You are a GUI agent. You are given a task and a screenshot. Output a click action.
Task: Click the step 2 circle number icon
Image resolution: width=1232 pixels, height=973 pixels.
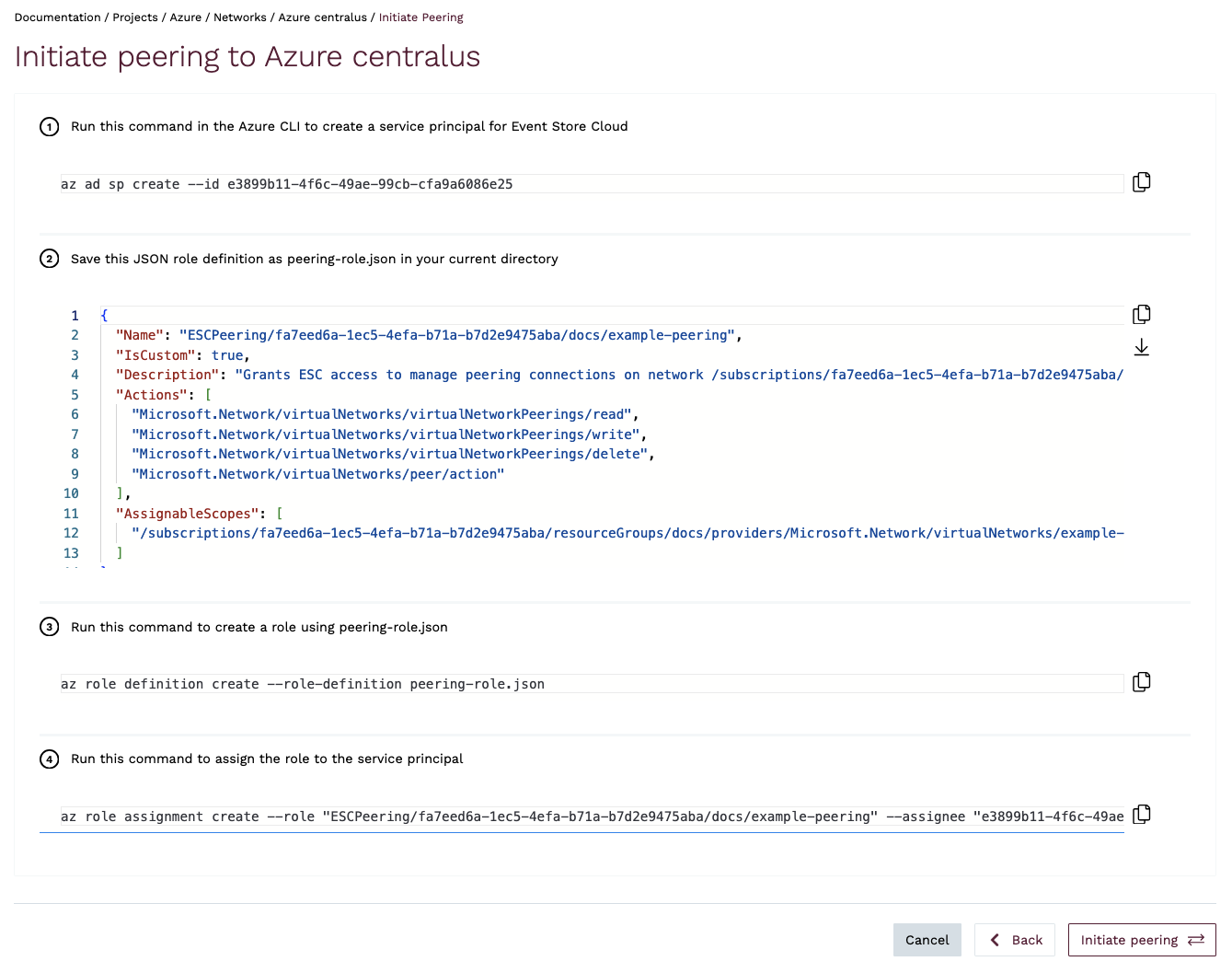pos(50,259)
